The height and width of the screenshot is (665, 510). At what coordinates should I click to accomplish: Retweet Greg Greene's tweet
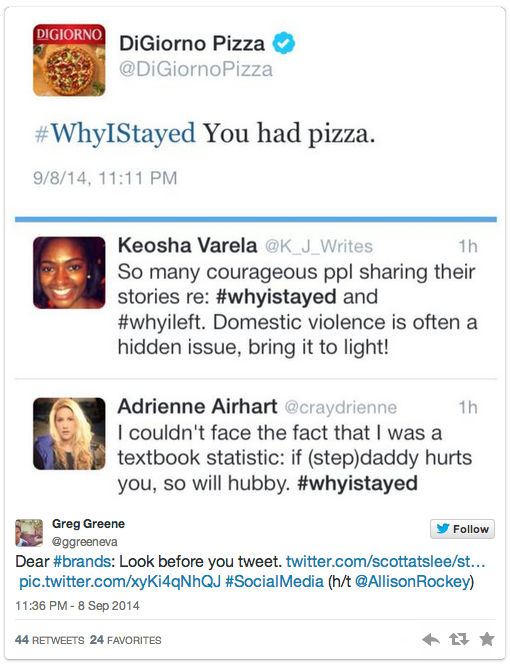pos(459,639)
